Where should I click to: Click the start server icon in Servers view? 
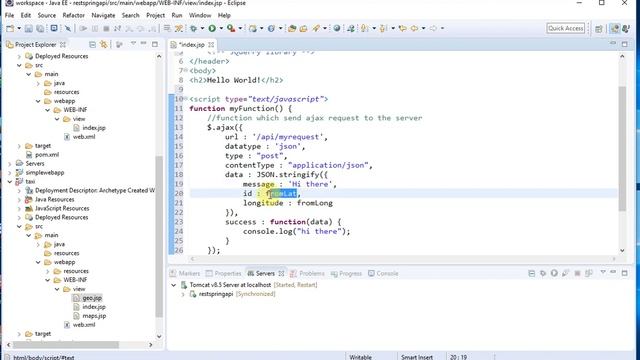pyautogui.click(x=554, y=273)
